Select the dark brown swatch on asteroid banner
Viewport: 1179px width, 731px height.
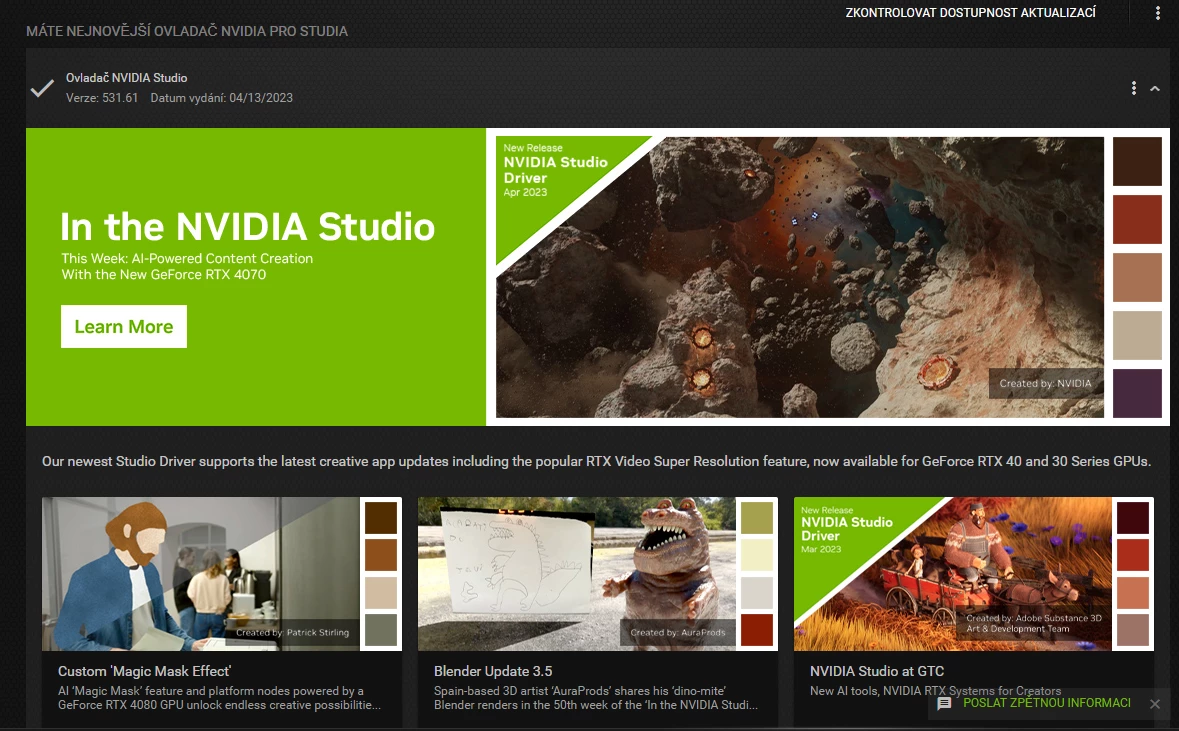tap(1137, 161)
